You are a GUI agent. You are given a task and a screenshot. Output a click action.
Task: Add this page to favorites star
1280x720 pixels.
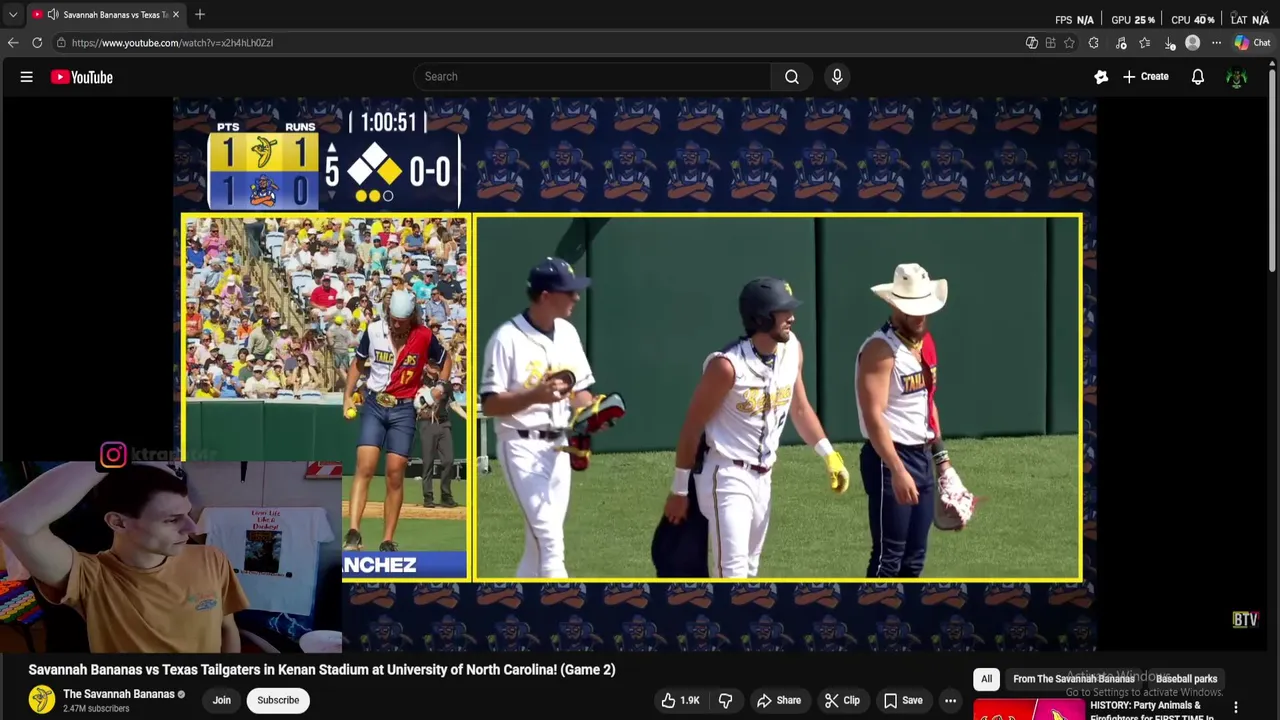pyautogui.click(x=1069, y=43)
